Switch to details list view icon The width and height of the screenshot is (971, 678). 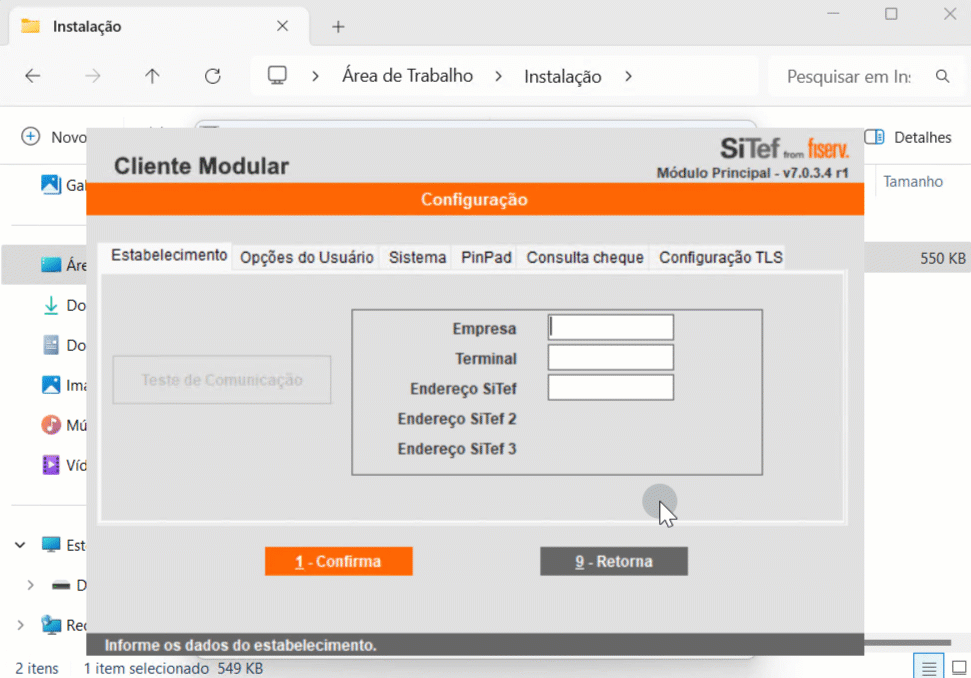coord(928,667)
